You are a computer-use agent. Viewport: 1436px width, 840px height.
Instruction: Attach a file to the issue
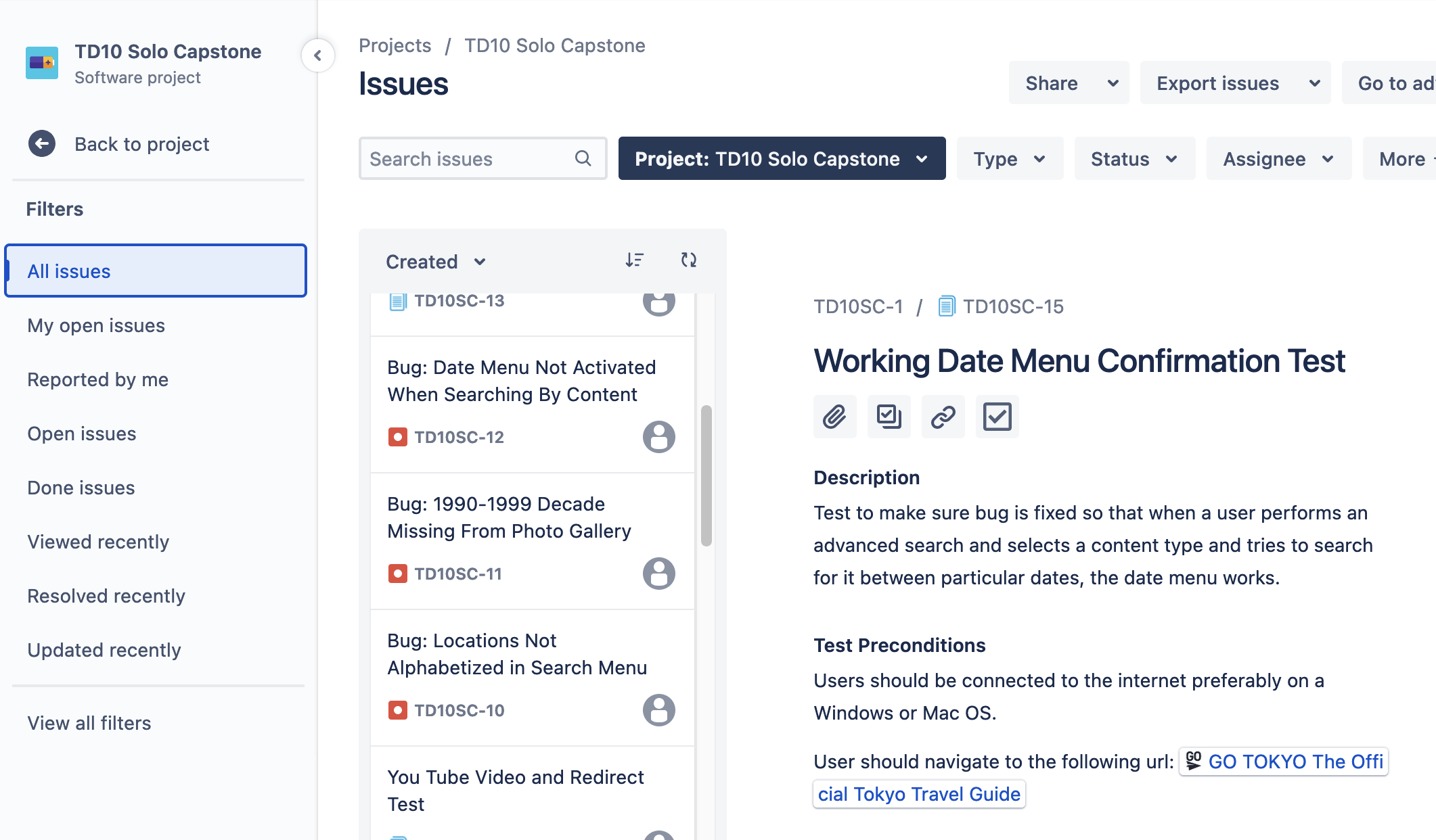(834, 417)
